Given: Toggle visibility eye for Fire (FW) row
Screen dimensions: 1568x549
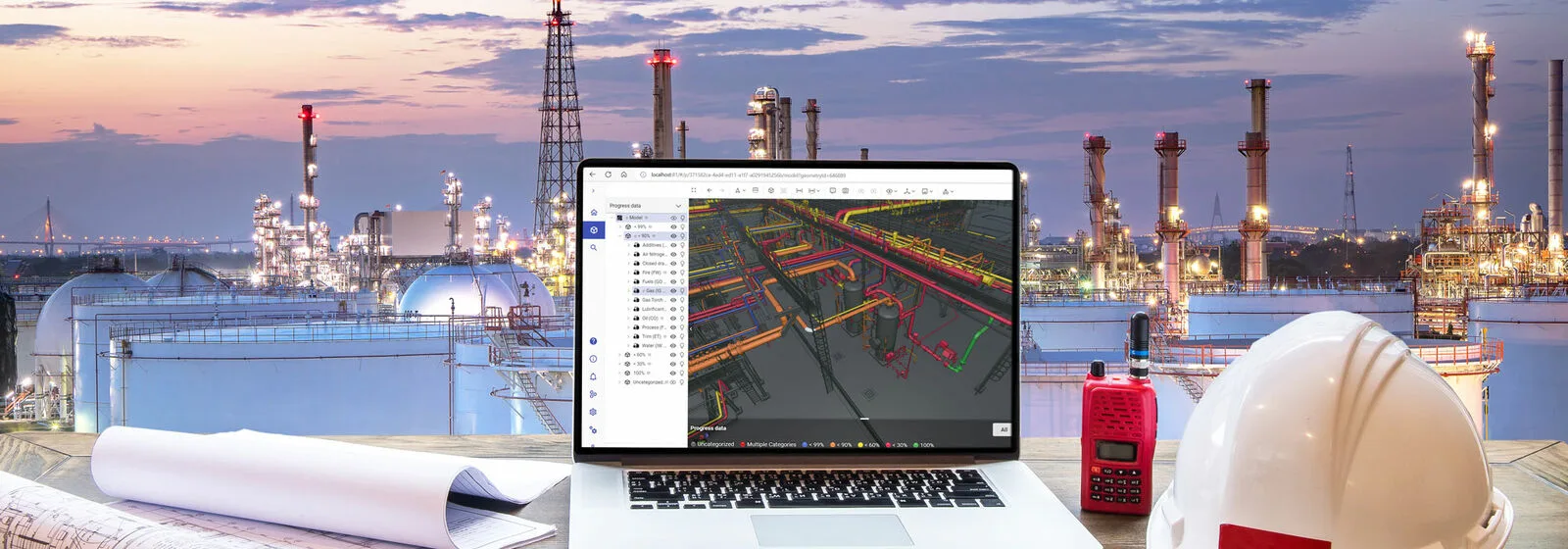Looking at the screenshot, I should point(673,273).
